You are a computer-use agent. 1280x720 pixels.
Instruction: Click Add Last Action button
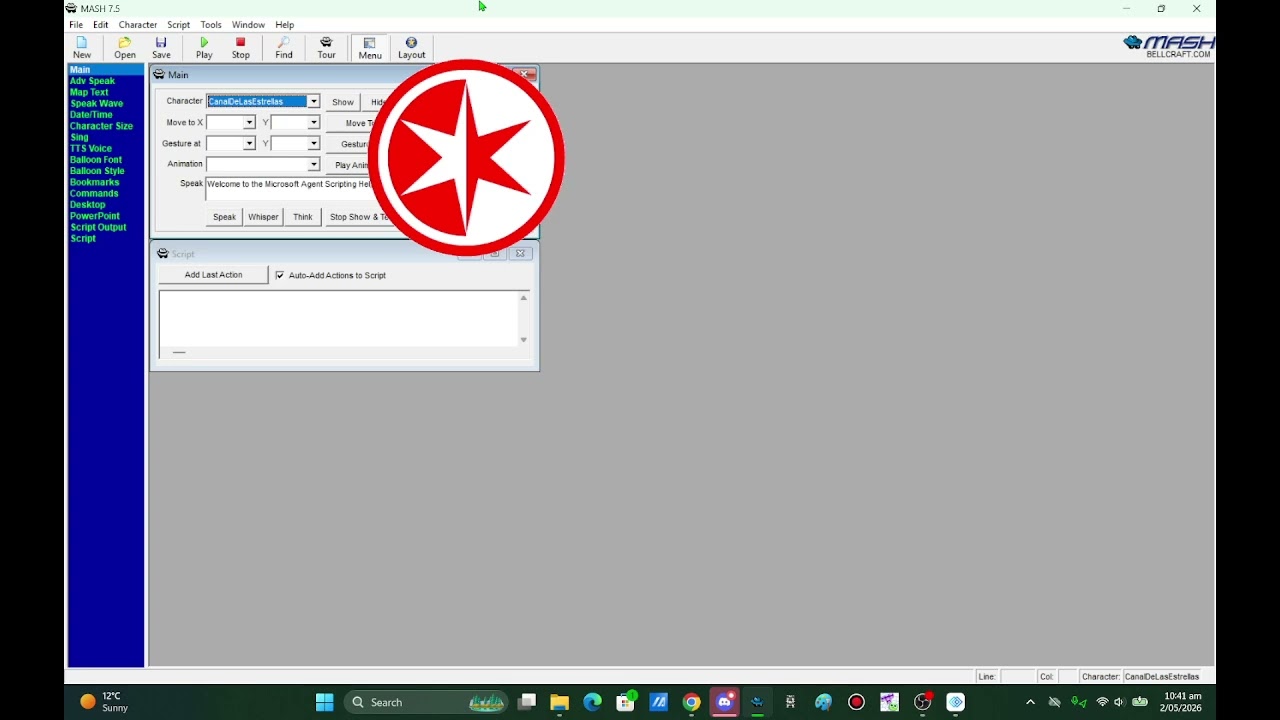[x=213, y=275]
